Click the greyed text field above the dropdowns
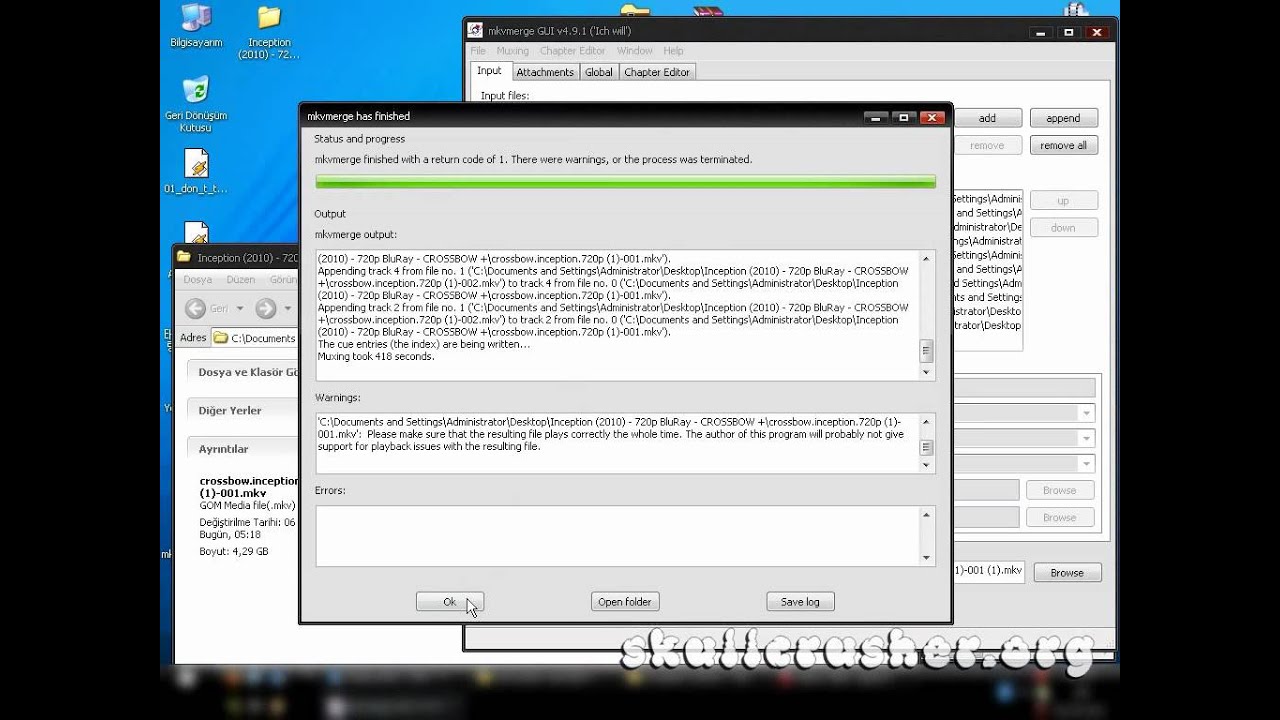The image size is (1280, 720). [1024, 388]
